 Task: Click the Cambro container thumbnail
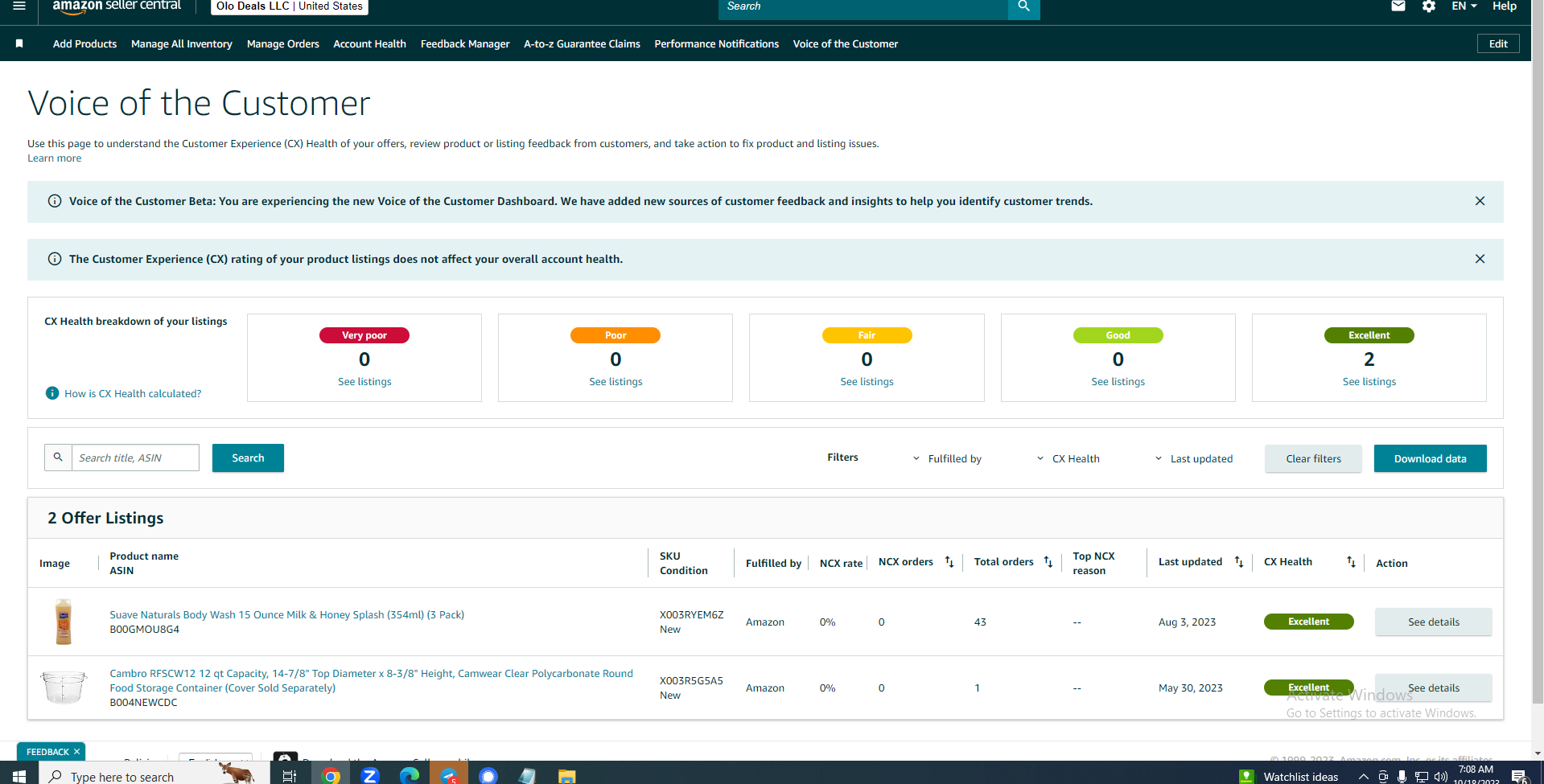[64, 688]
